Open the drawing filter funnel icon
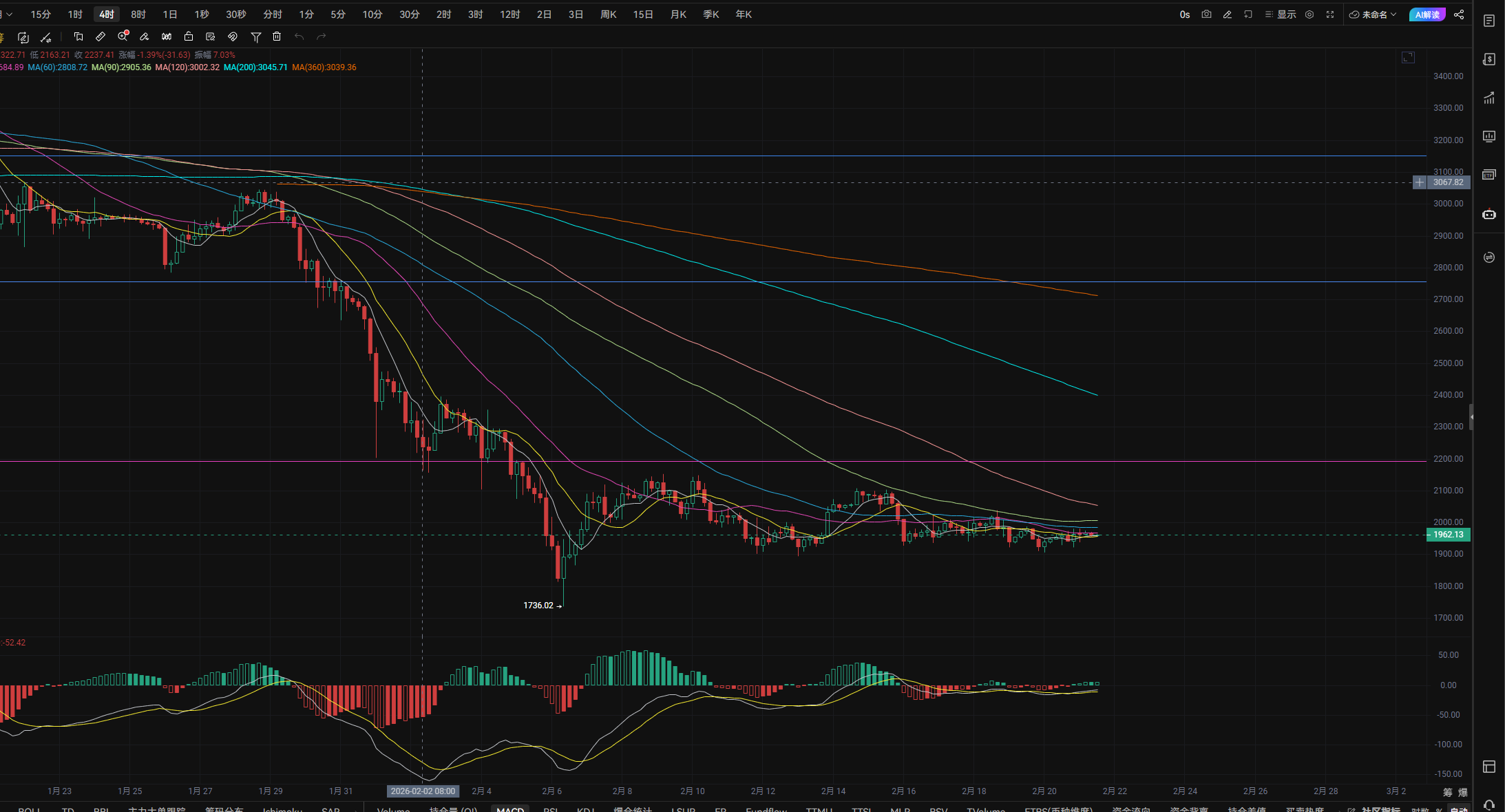The image size is (1505, 812). click(255, 36)
